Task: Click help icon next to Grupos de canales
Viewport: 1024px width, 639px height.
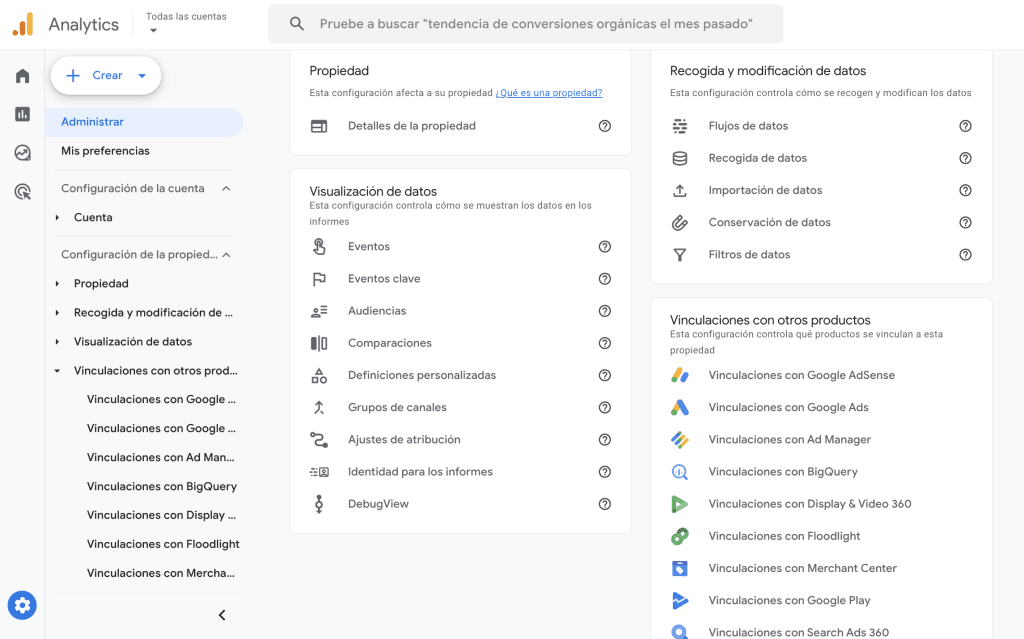Action: (605, 408)
